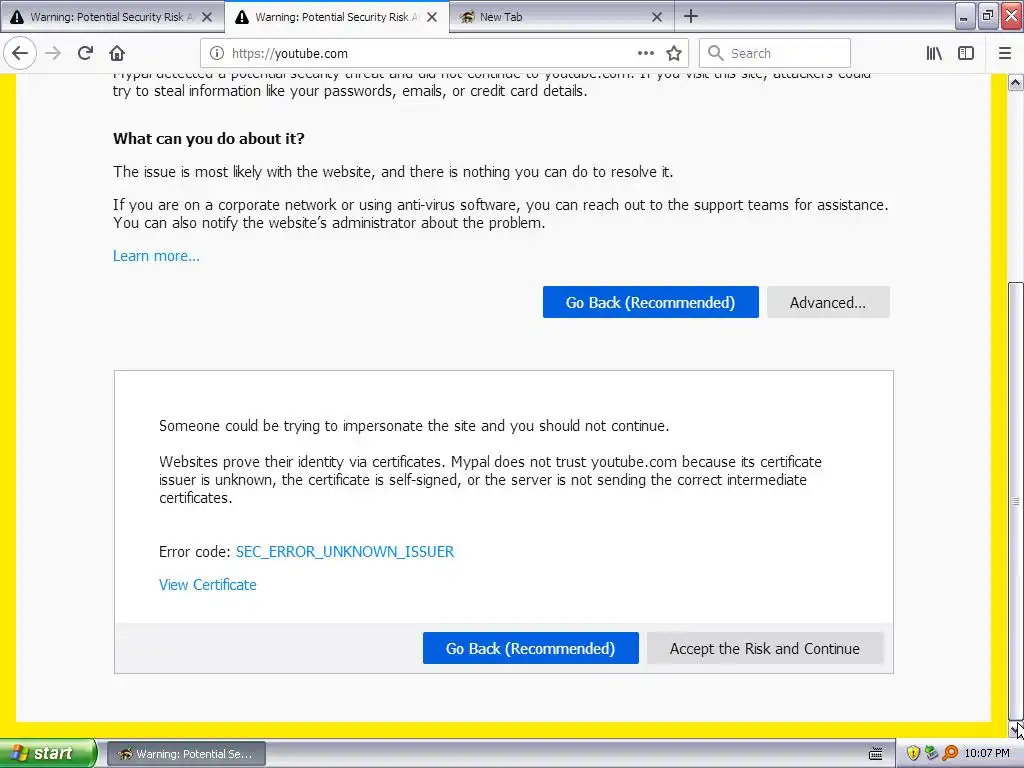Click the magnifier tray icon

tap(950, 754)
